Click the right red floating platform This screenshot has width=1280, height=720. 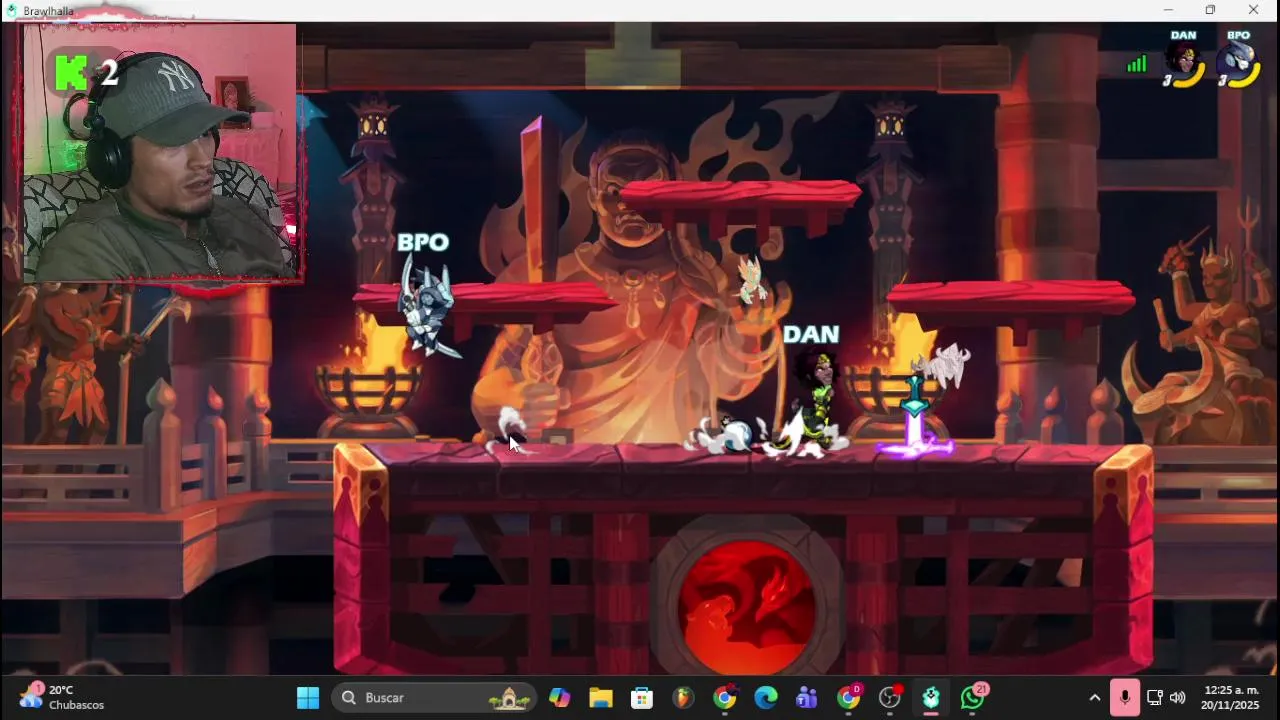(x=1010, y=296)
